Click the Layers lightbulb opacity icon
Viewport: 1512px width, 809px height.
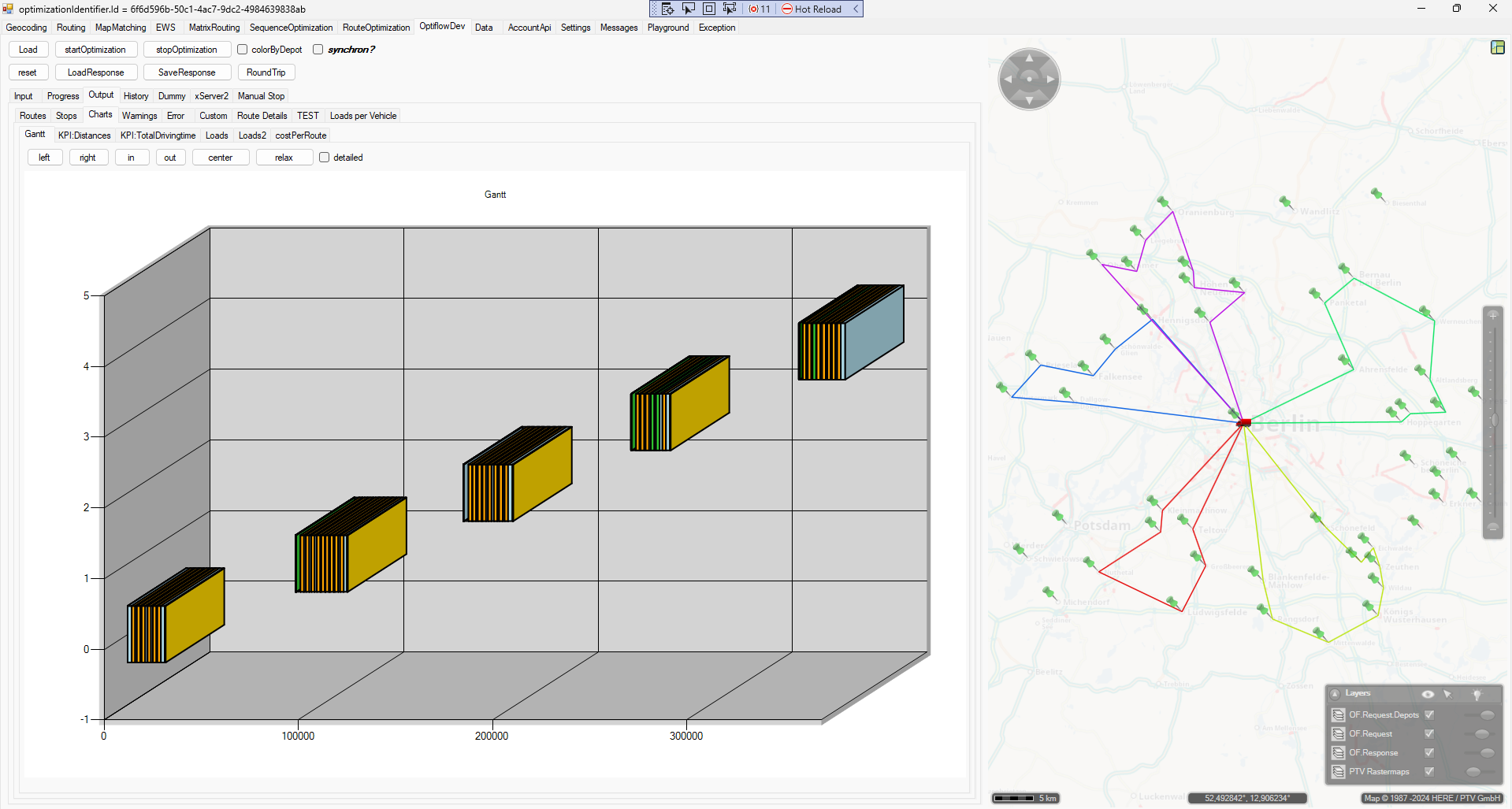pos(1477,694)
